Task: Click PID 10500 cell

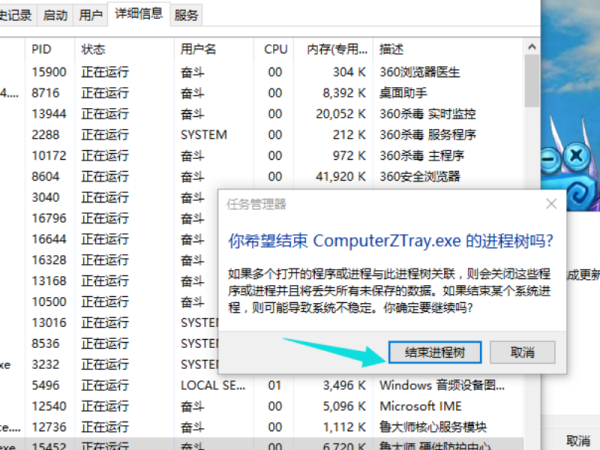Action: pyautogui.click(x=49, y=302)
